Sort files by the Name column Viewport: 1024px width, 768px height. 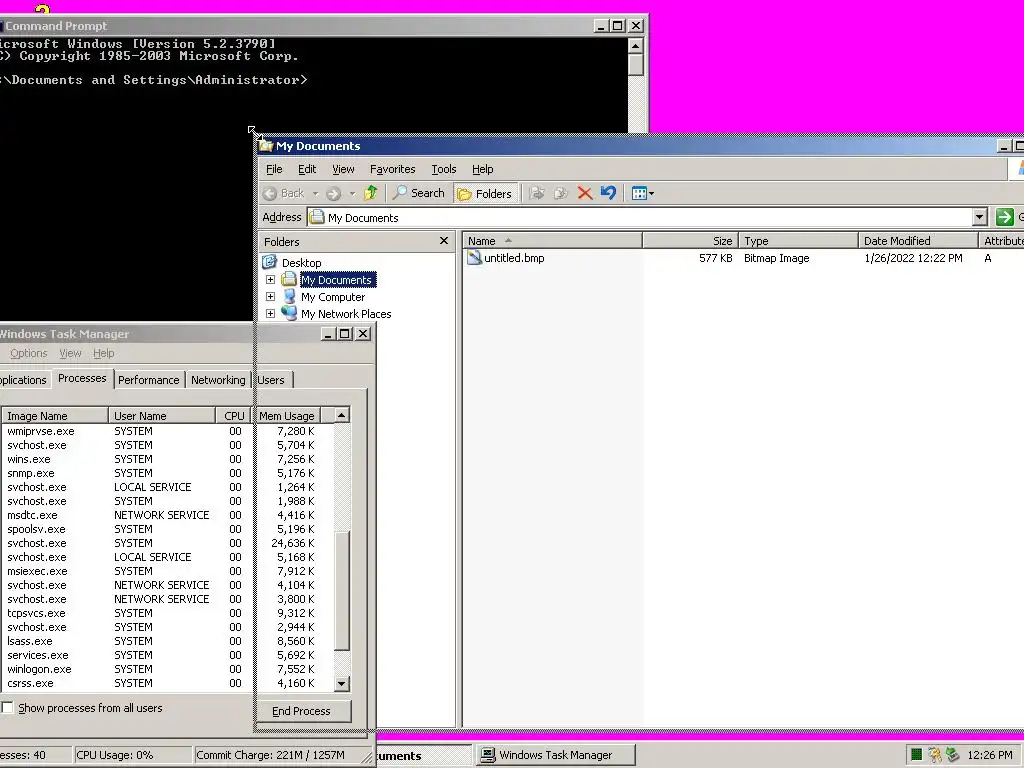[x=552, y=241]
